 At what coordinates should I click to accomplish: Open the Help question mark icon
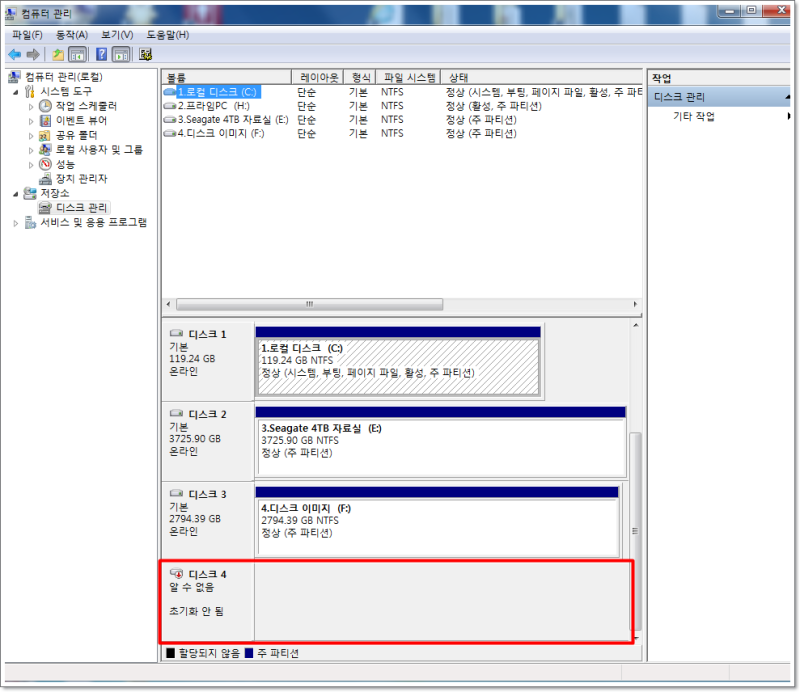pyautogui.click(x=102, y=54)
